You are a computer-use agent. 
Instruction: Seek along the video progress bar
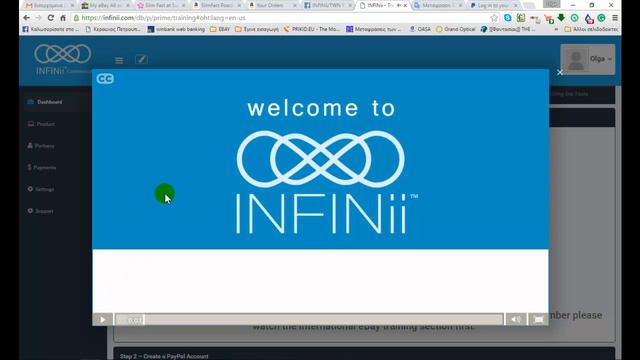click(309, 320)
